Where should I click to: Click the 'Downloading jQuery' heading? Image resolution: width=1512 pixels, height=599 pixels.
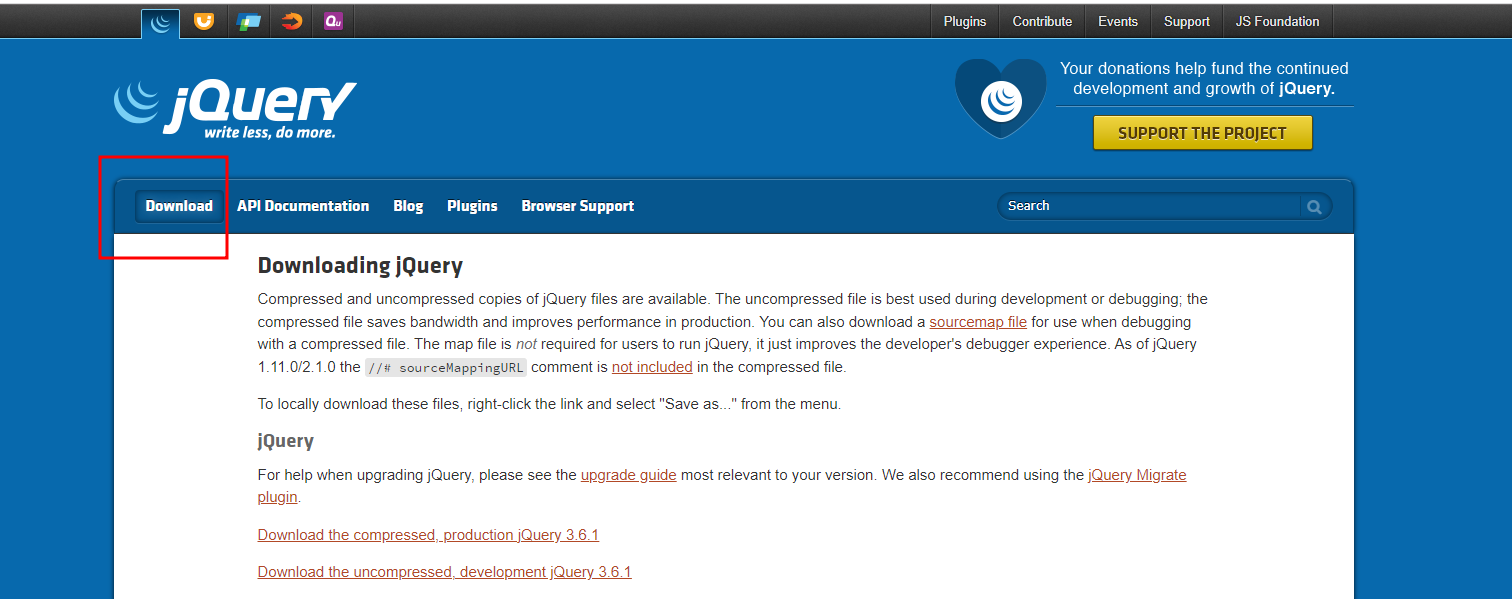click(360, 266)
